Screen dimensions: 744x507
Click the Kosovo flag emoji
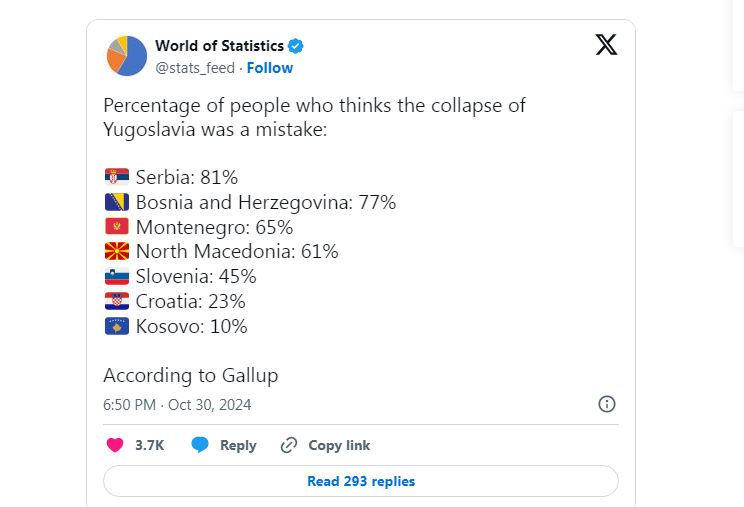click(x=116, y=326)
